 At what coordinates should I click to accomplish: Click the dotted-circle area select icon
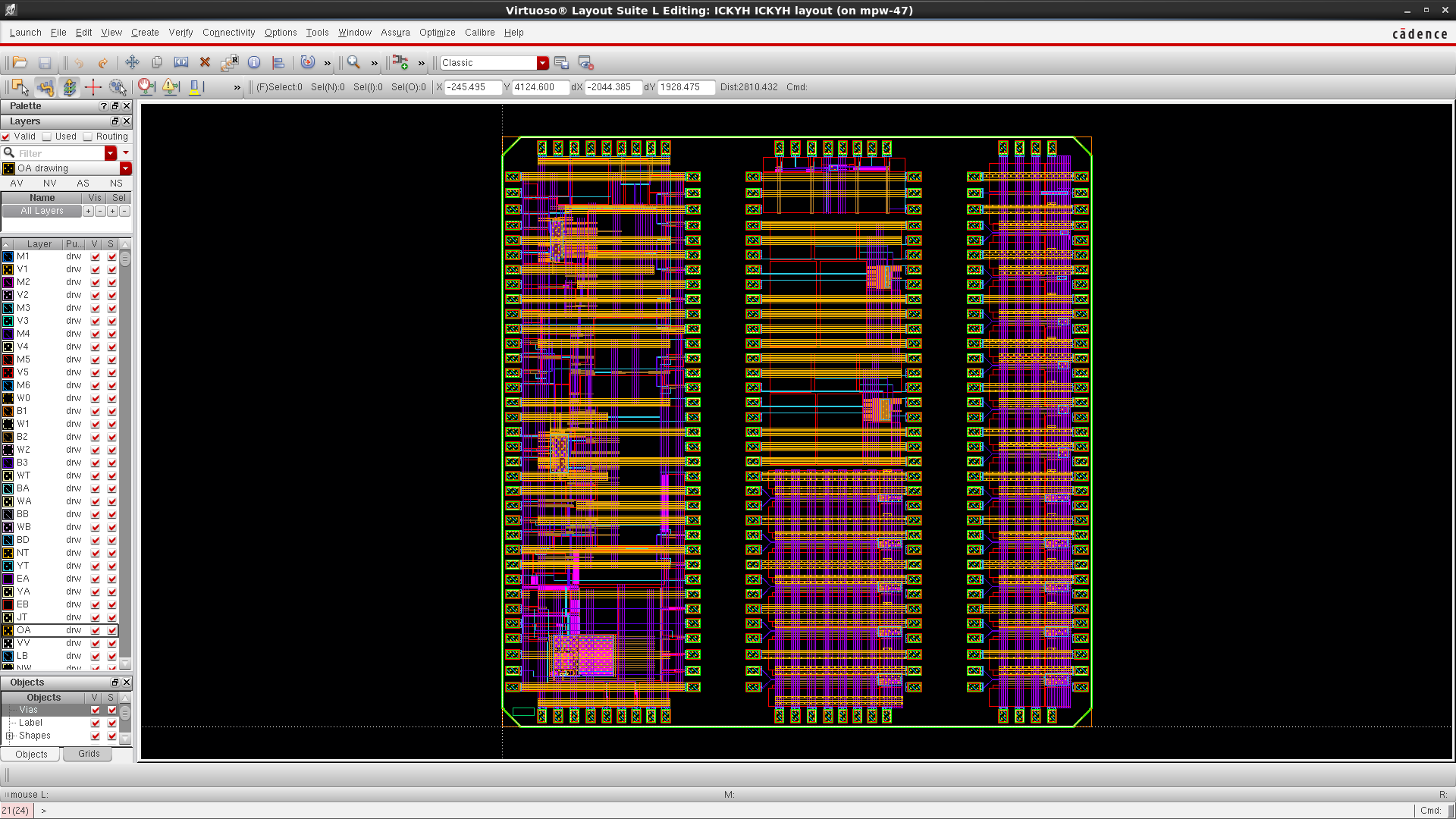click(118, 87)
